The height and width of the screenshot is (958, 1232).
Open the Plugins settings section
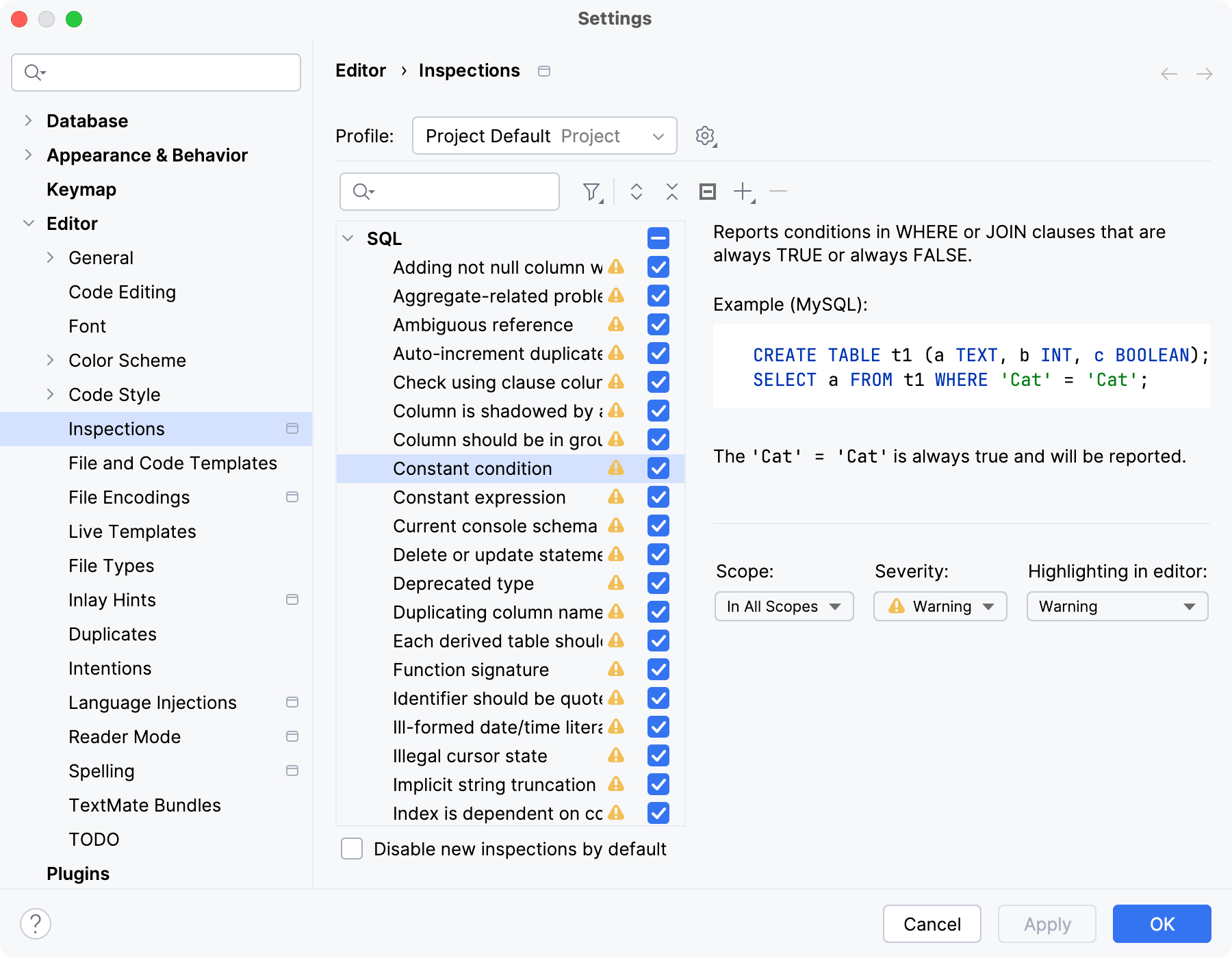pyautogui.click(x=77, y=873)
